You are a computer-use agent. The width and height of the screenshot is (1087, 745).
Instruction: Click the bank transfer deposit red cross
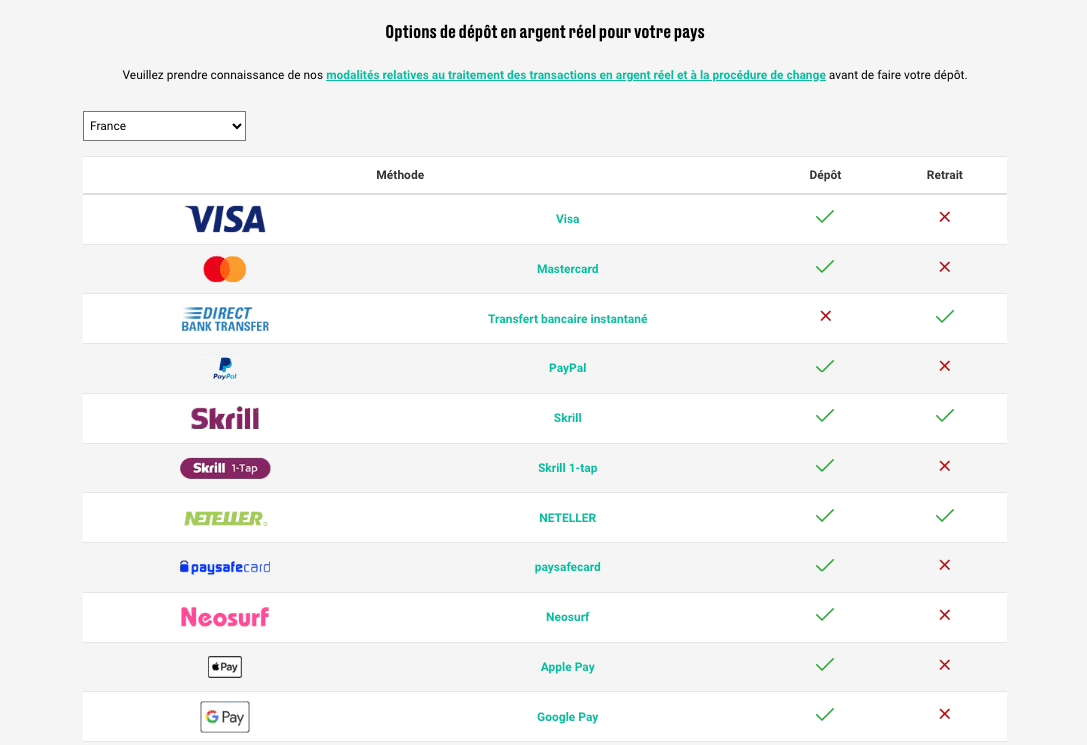pos(825,316)
